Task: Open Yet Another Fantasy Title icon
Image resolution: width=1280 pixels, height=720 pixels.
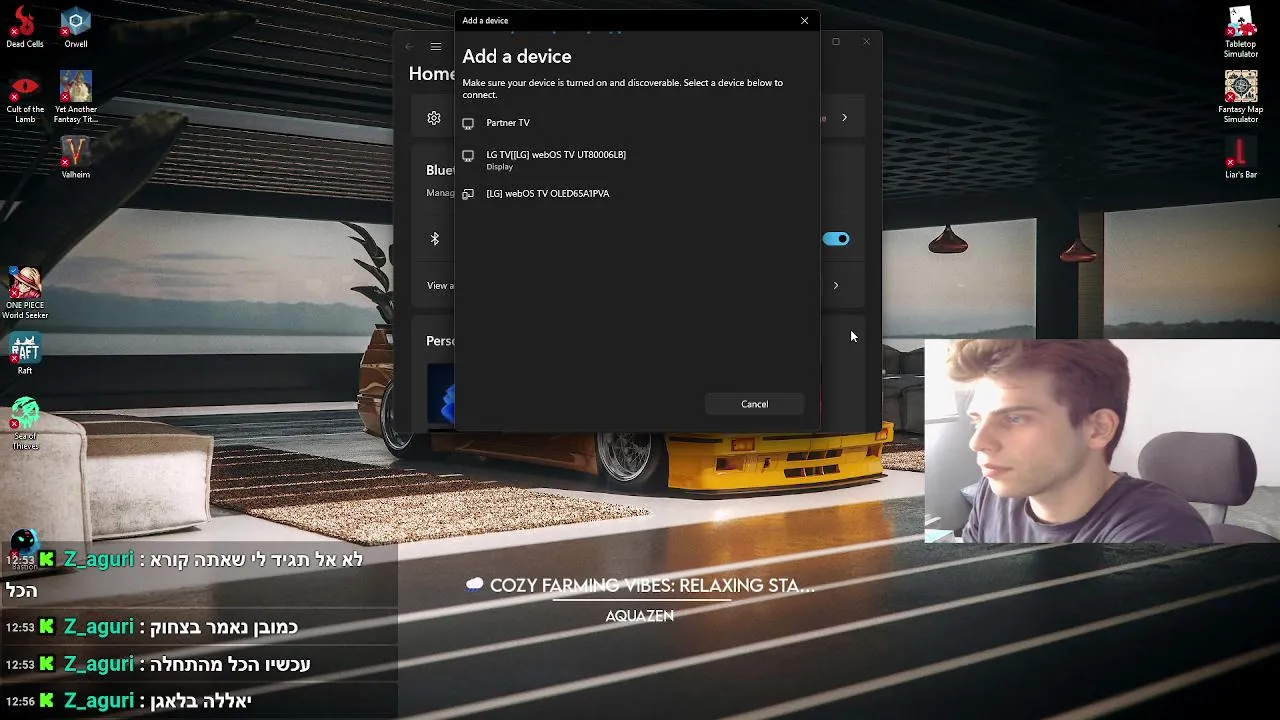Action: pyautogui.click(x=76, y=98)
